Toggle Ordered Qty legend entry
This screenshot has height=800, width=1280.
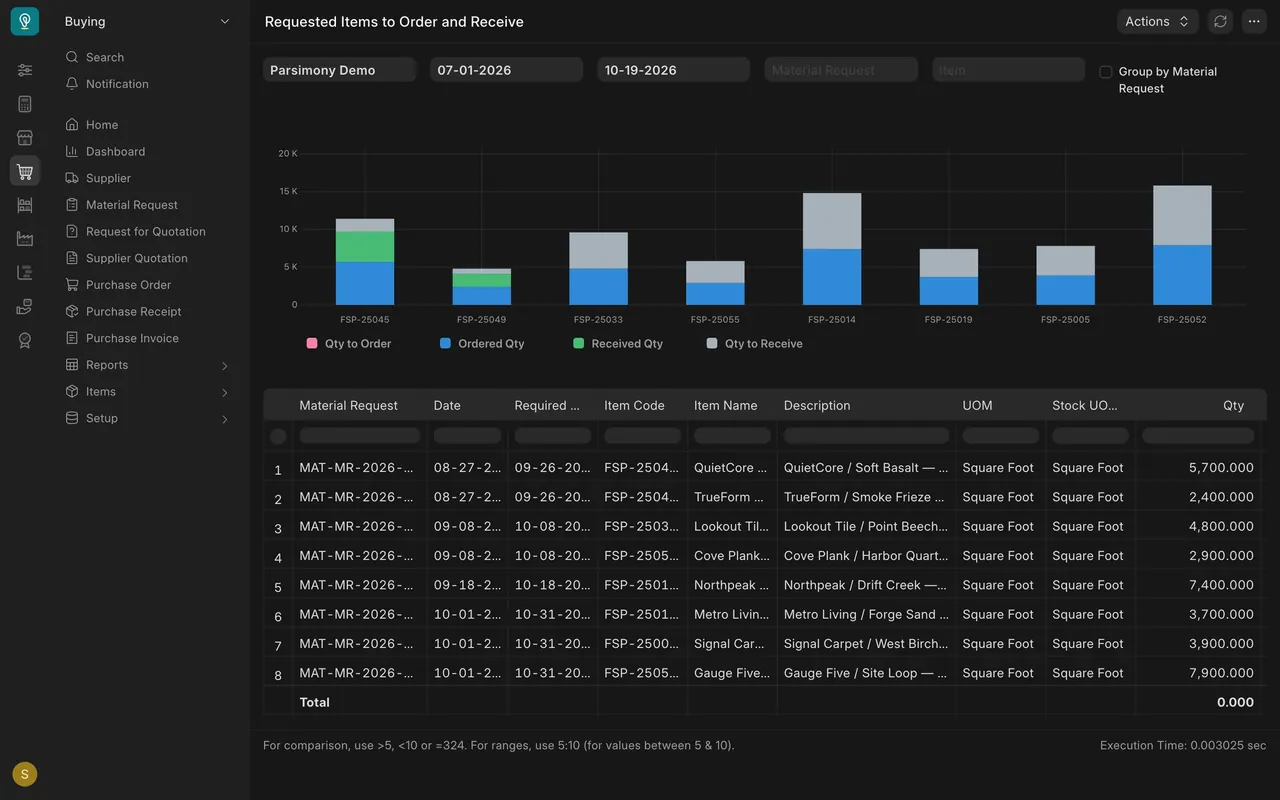point(482,343)
